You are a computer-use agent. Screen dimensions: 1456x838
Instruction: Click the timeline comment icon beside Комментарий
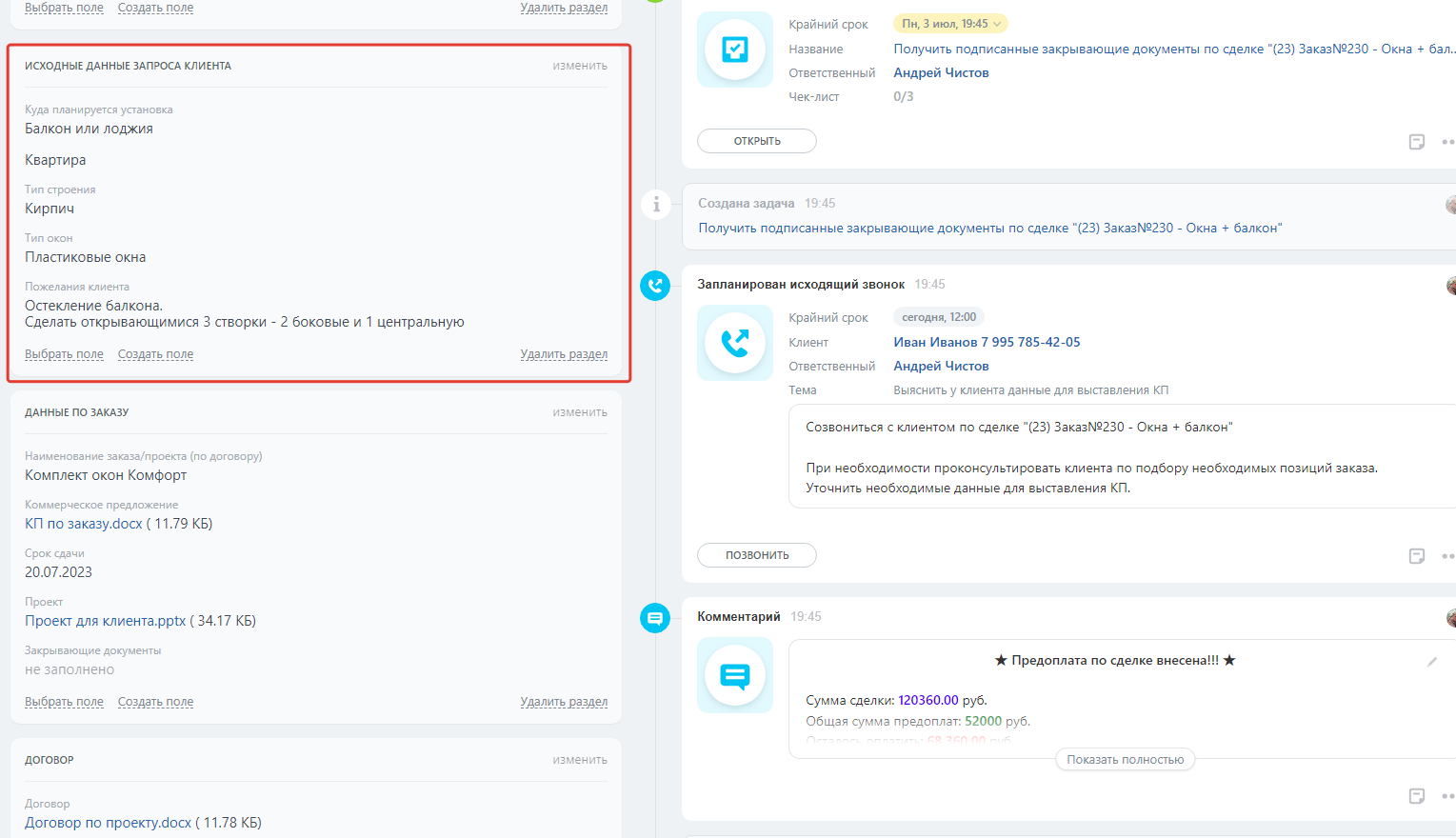click(655, 618)
